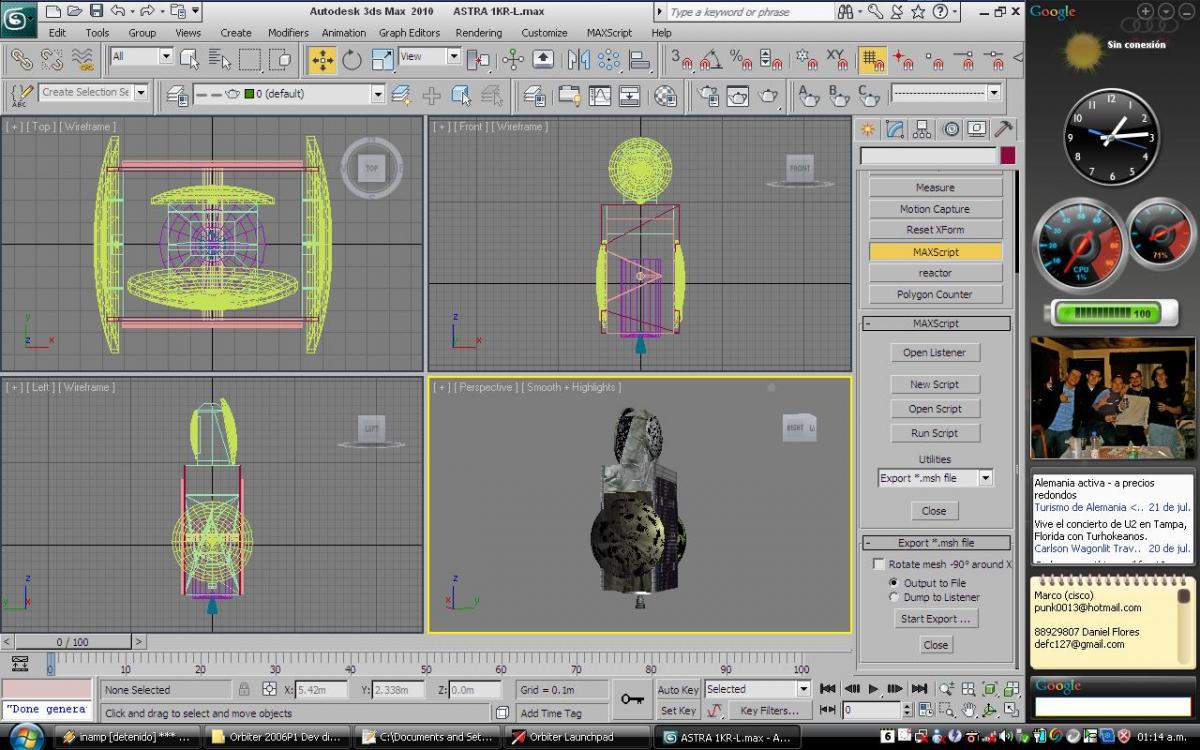
Task: Open the Animation menu
Action: (343, 33)
